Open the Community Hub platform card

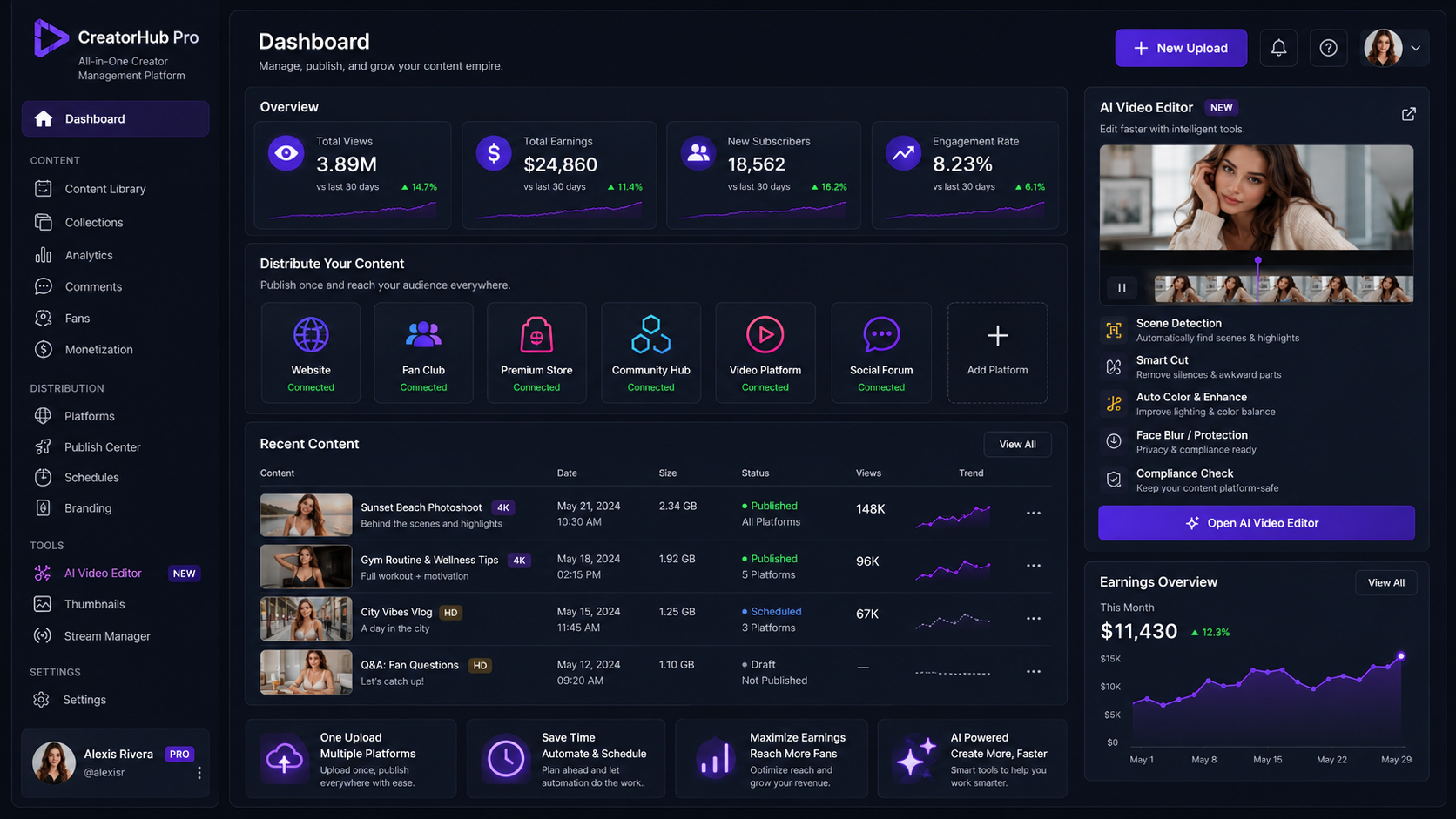click(x=650, y=352)
